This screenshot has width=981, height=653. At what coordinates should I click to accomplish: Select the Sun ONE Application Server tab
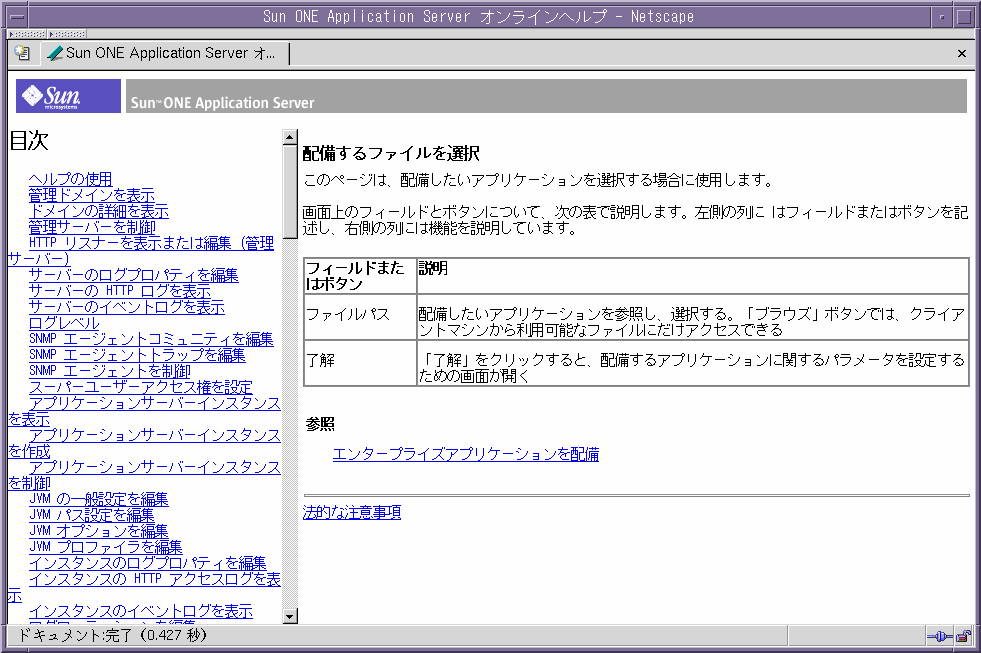pyautogui.click(x=165, y=54)
